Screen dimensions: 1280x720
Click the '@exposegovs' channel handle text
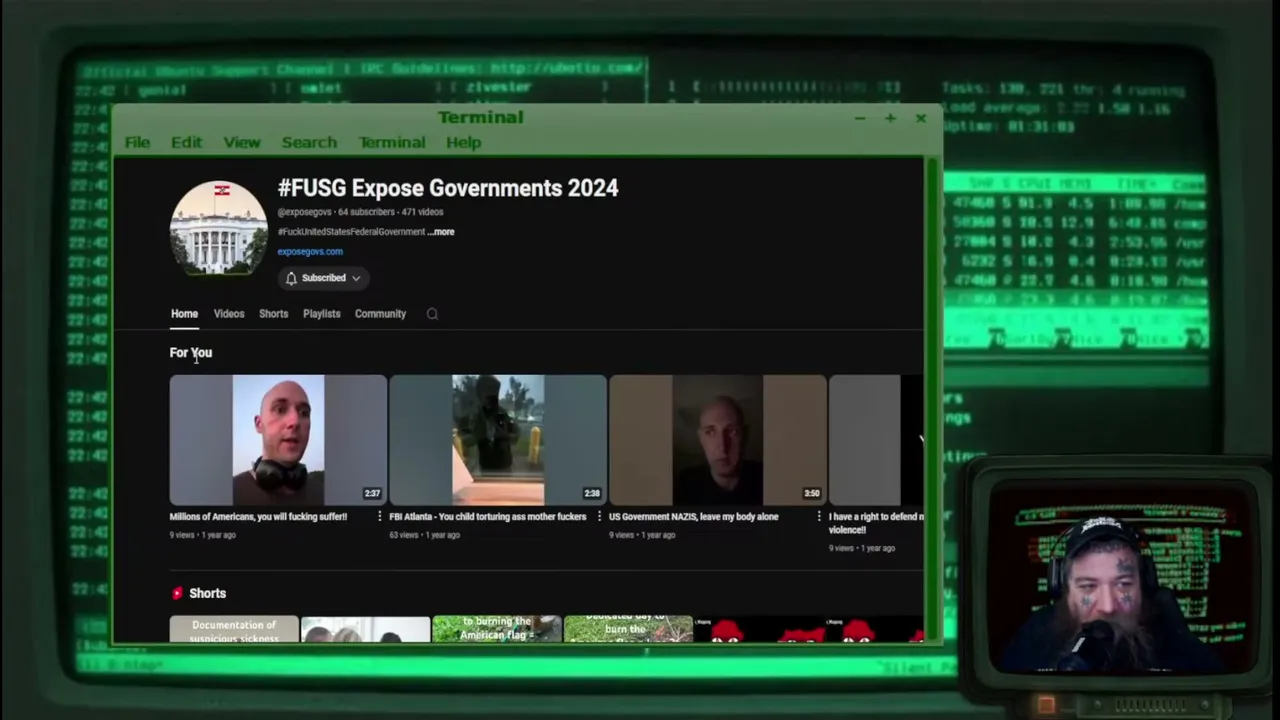click(304, 212)
